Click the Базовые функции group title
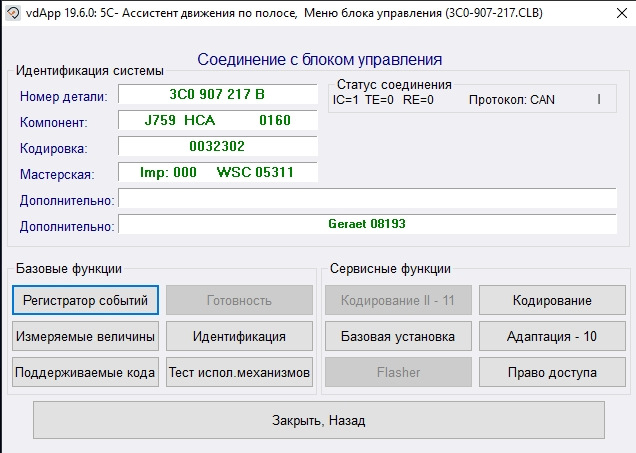This screenshot has width=636, height=453. point(69,268)
